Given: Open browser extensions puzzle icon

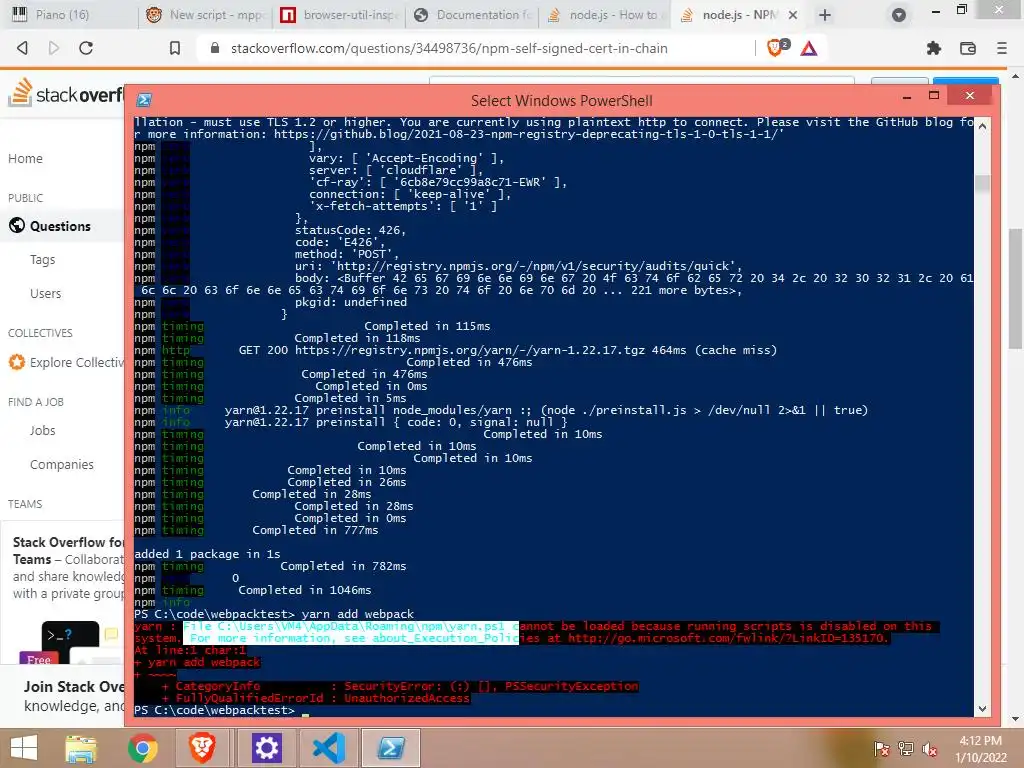Looking at the screenshot, I should point(934,48).
